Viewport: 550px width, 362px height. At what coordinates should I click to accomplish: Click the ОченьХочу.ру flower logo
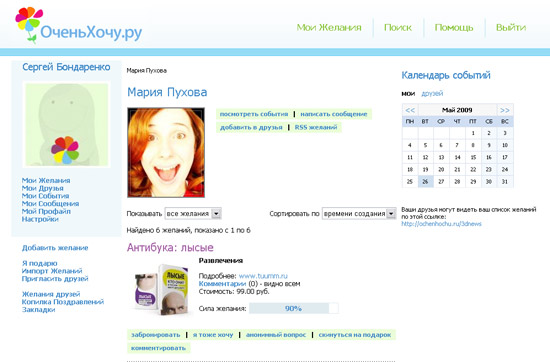coord(79,25)
